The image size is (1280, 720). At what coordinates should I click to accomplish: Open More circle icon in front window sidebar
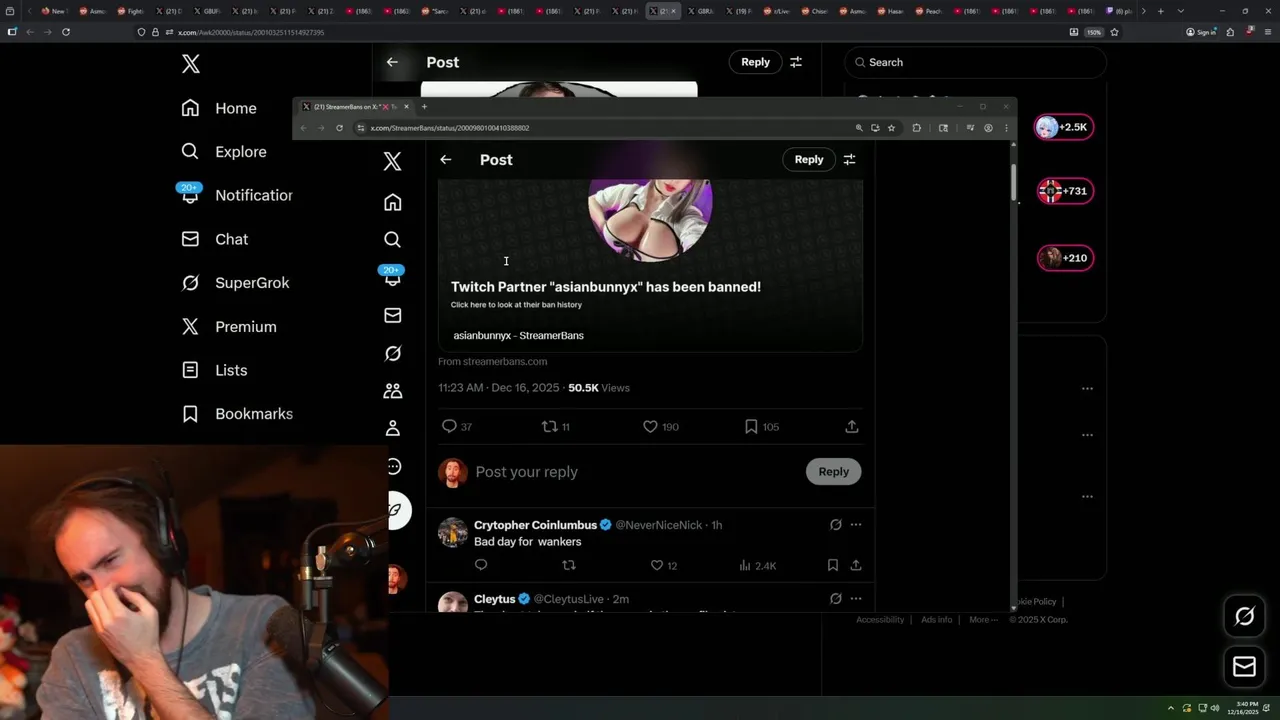pos(393,467)
